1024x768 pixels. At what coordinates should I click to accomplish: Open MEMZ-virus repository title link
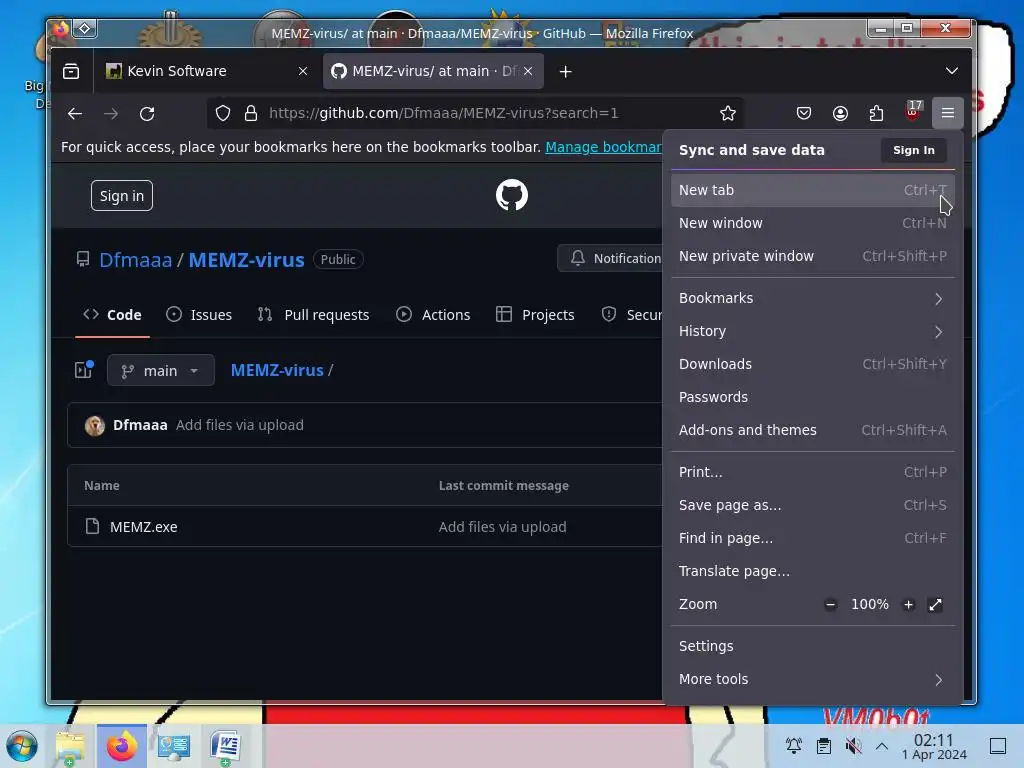click(x=246, y=260)
